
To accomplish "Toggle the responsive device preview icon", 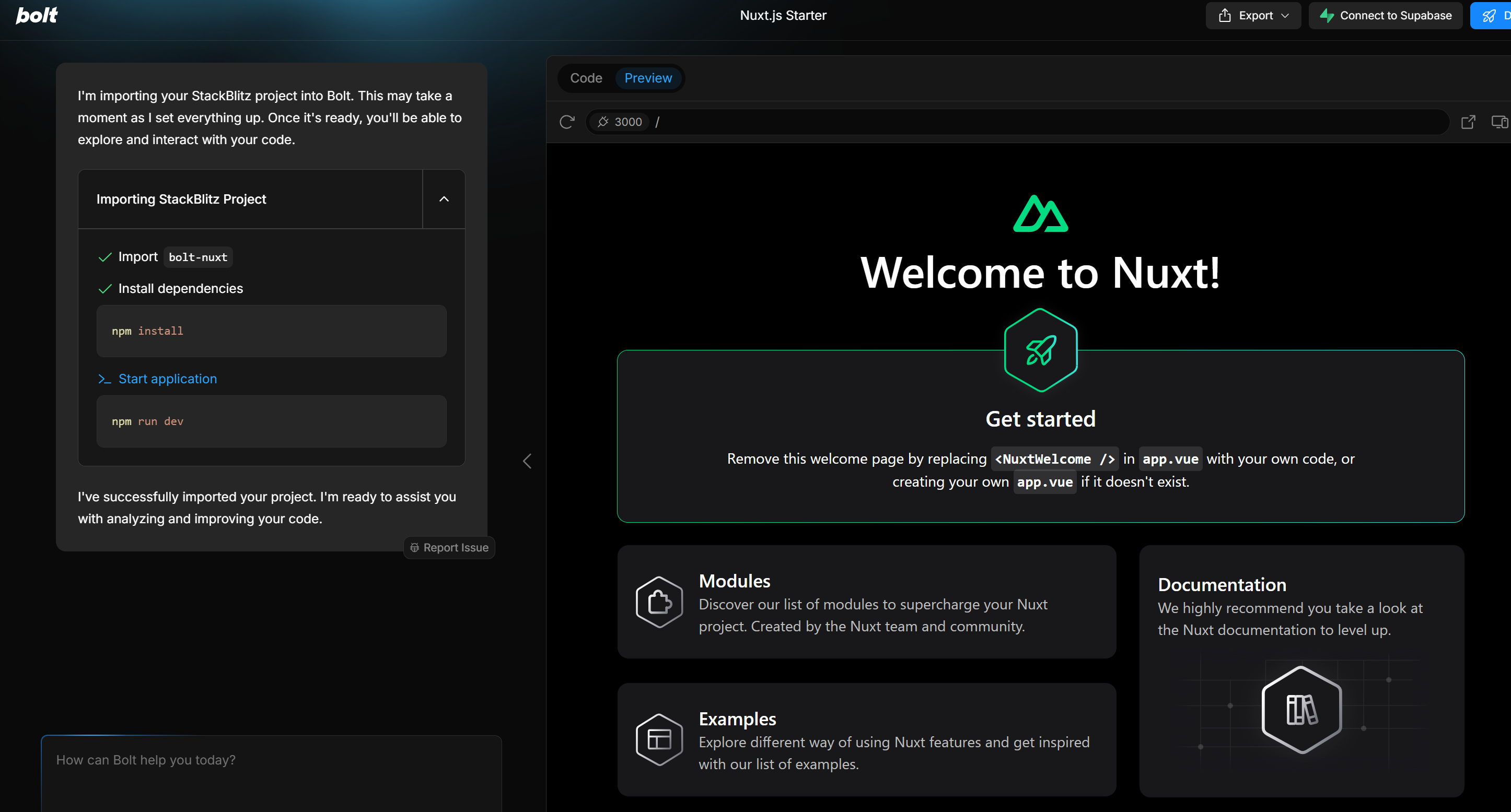I will pyautogui.click(x=1498, y=122).
